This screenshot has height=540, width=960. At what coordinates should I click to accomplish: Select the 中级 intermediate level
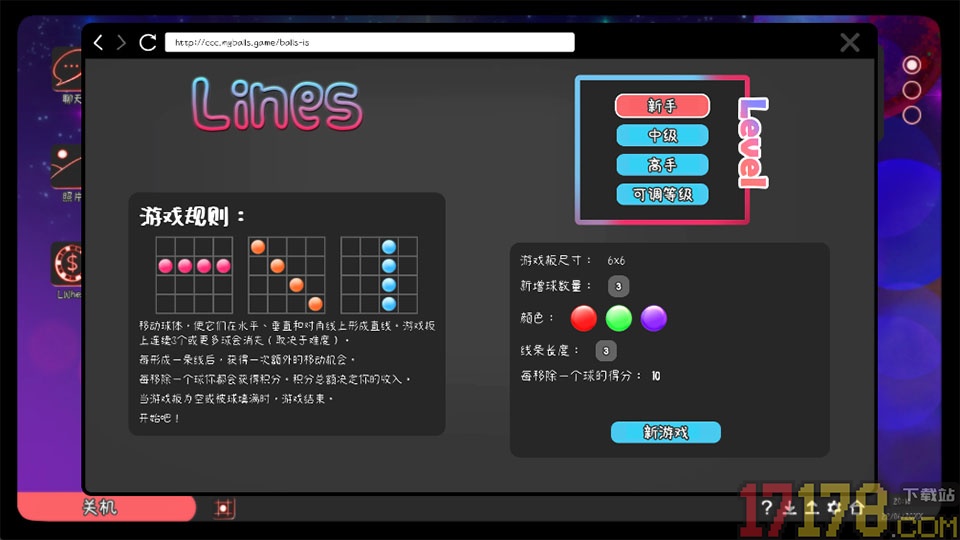click(662, 135)
